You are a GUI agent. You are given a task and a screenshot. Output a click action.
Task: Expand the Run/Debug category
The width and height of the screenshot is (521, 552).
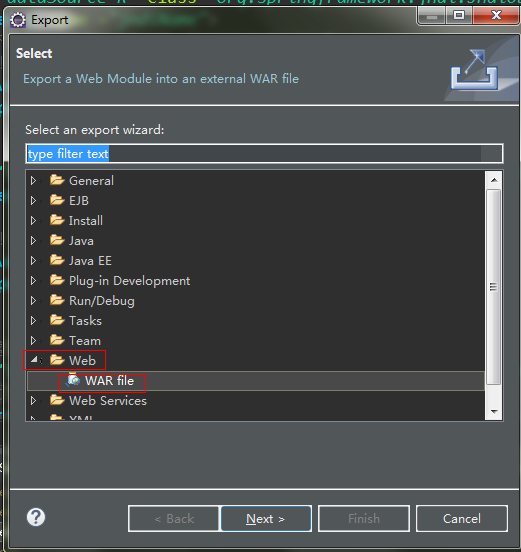click(x=33, y=301)
